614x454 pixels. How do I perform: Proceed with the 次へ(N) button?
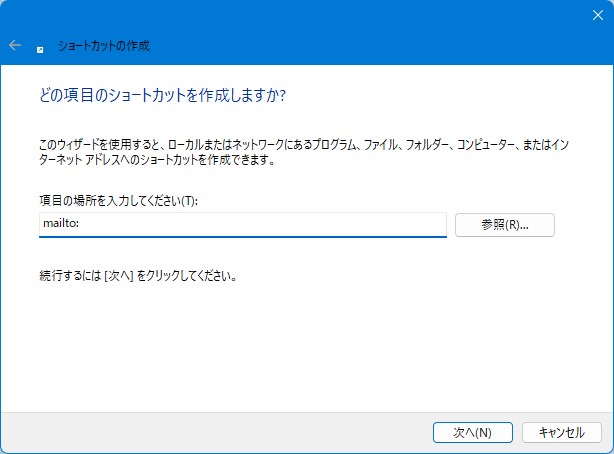tap(472, 432)
